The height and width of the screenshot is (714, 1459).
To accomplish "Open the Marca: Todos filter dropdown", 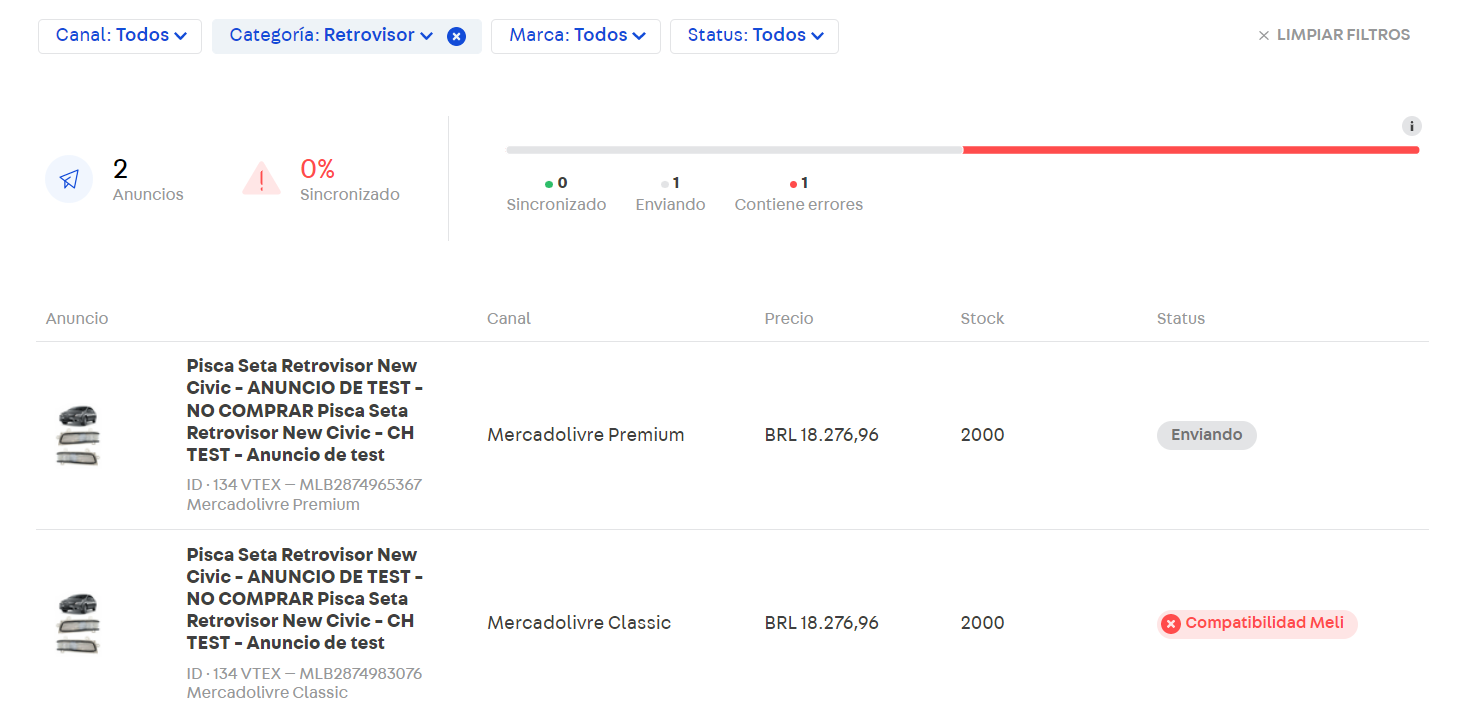I will click(575, 35).
